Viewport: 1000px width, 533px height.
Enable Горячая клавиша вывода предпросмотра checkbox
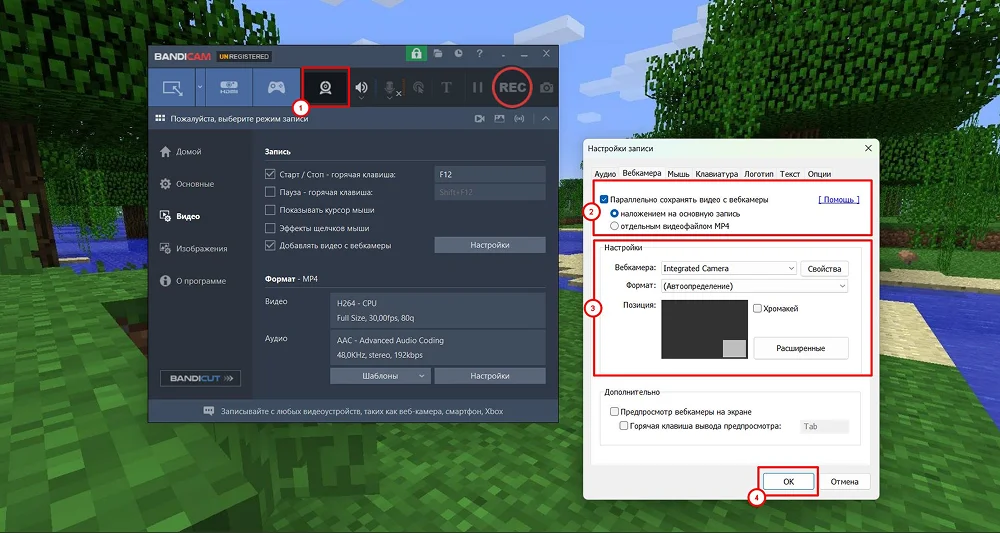pos(624,426)
